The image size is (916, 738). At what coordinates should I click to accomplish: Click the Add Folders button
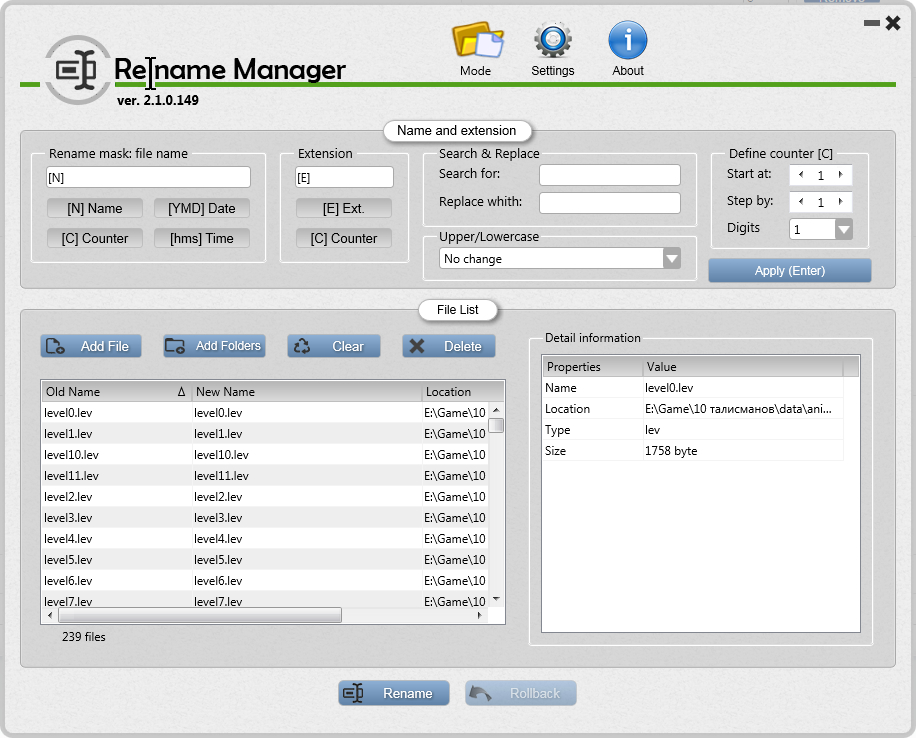[x=214, y=346]
